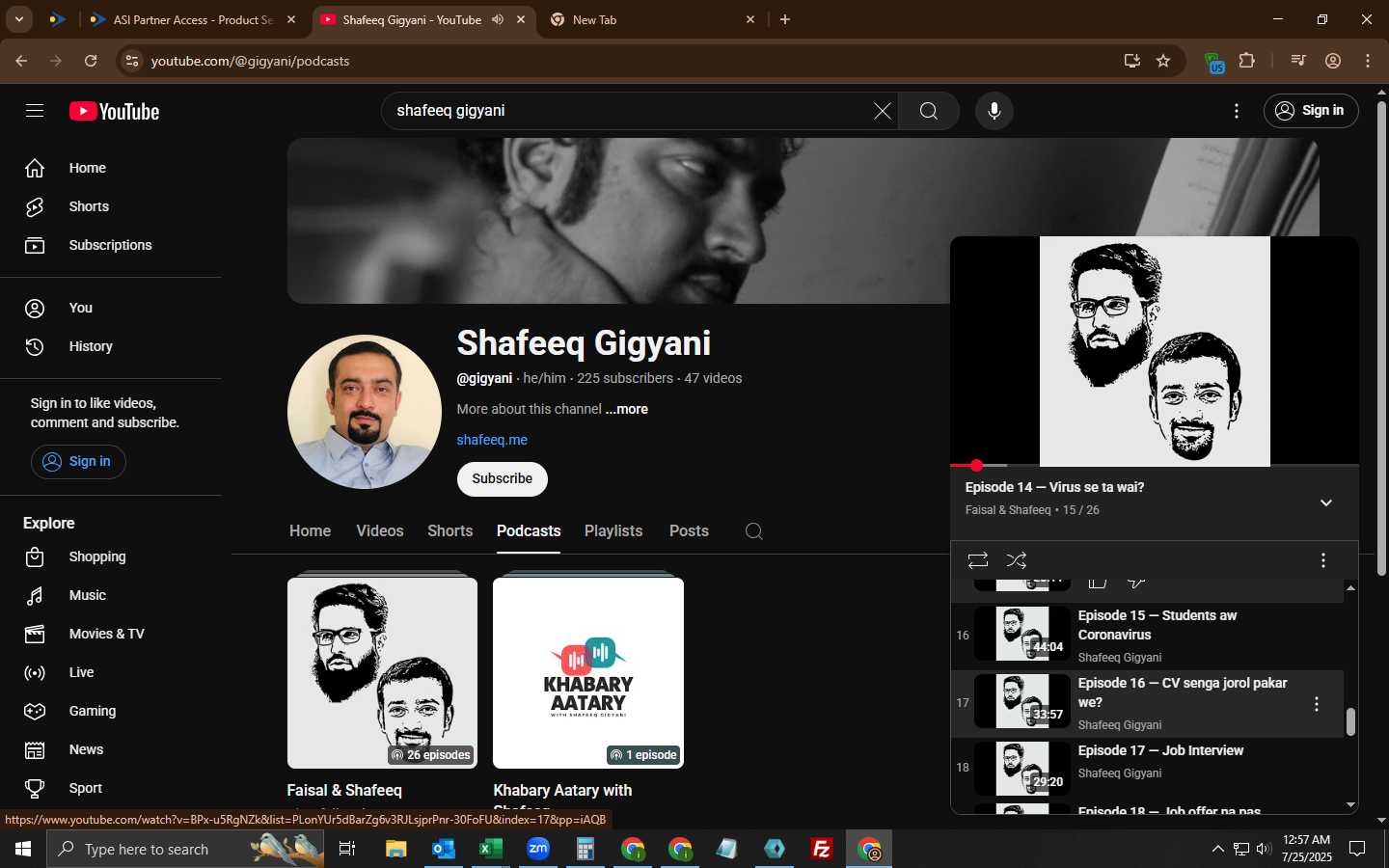Seek using the miniplayer progress bar

coord(1155,466)
